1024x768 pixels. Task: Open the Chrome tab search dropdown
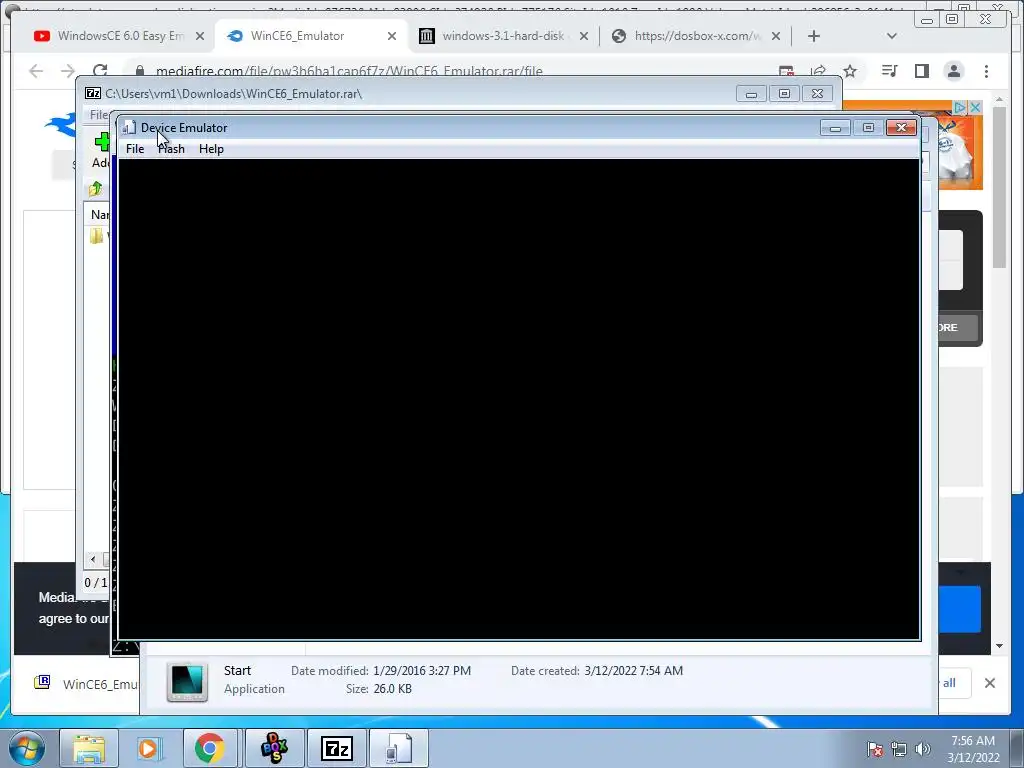(x=891, y=36)
